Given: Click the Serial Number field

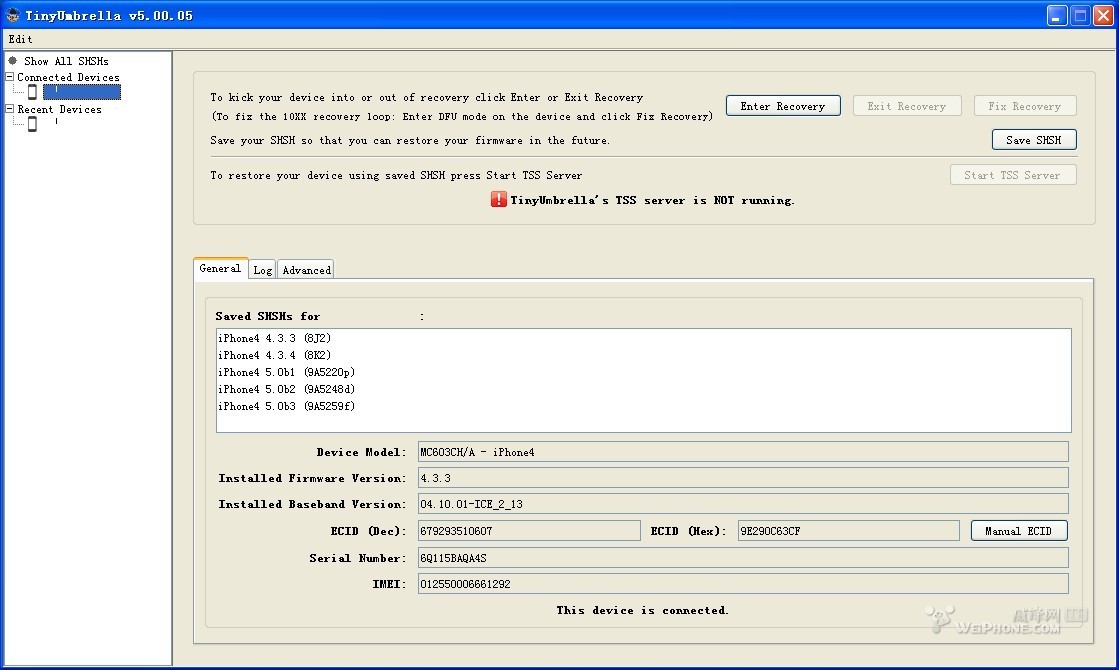Looking at the screenshot, I should 743,558.
